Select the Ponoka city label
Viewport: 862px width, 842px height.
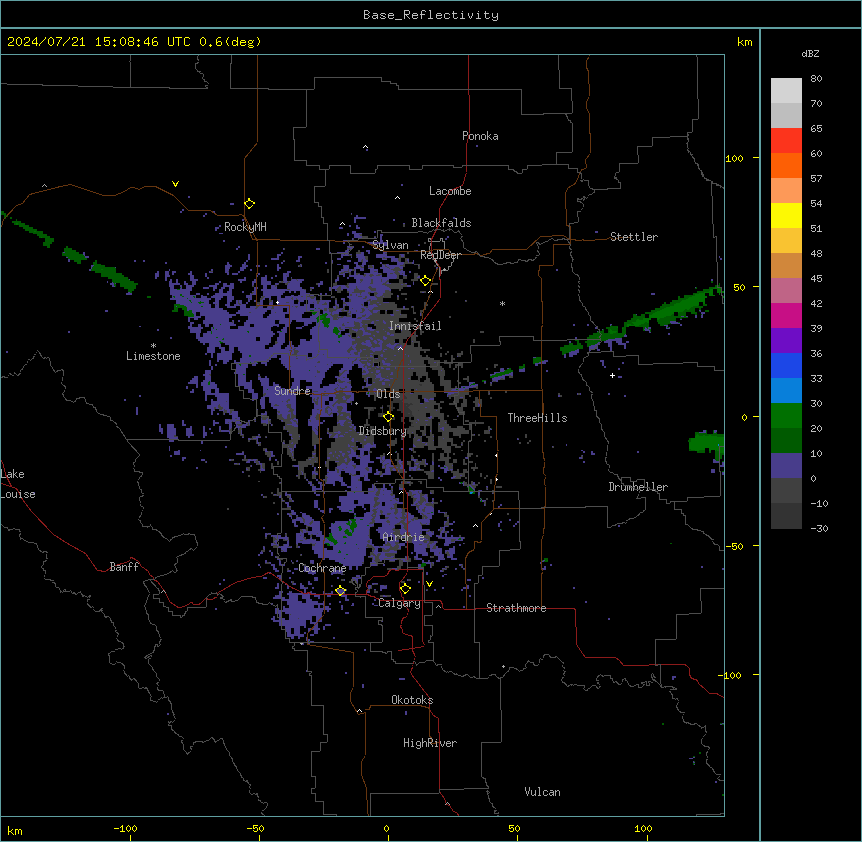pos(480,136)
